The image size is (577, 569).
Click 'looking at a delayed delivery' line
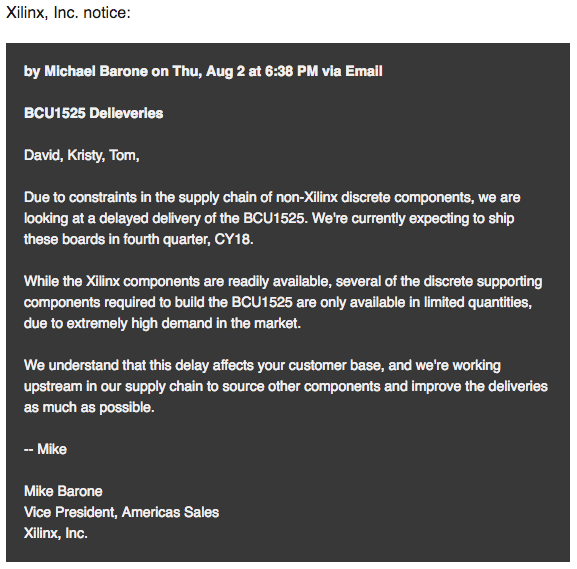click(269, 219)
